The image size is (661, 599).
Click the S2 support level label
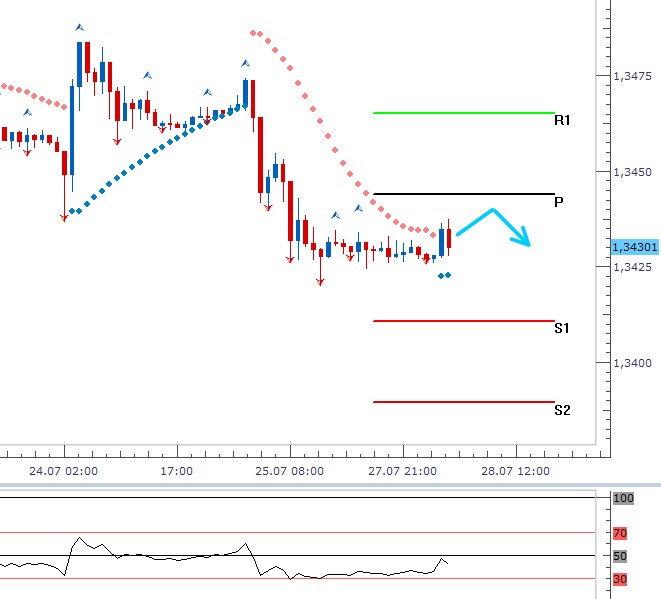tap(562, 410)
